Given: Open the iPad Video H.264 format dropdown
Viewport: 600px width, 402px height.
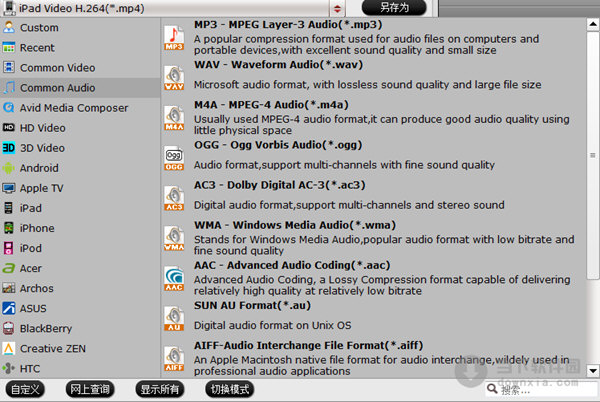Looking at the screenshot, I should [x=173, y=8].
